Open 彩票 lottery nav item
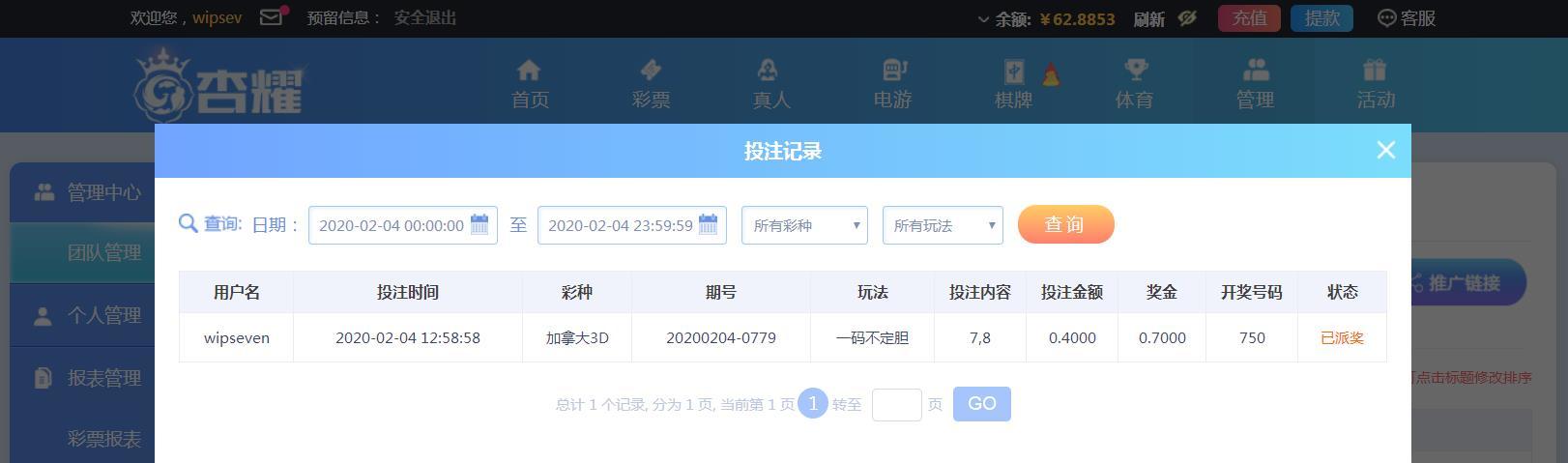This screenshot has width=1568, height=463. click(651, 84)
